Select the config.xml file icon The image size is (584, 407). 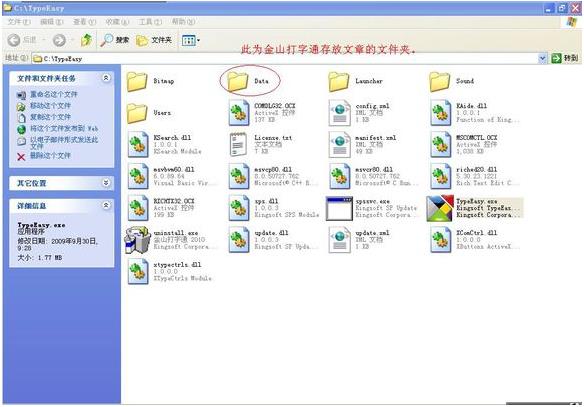click(339, 113)
